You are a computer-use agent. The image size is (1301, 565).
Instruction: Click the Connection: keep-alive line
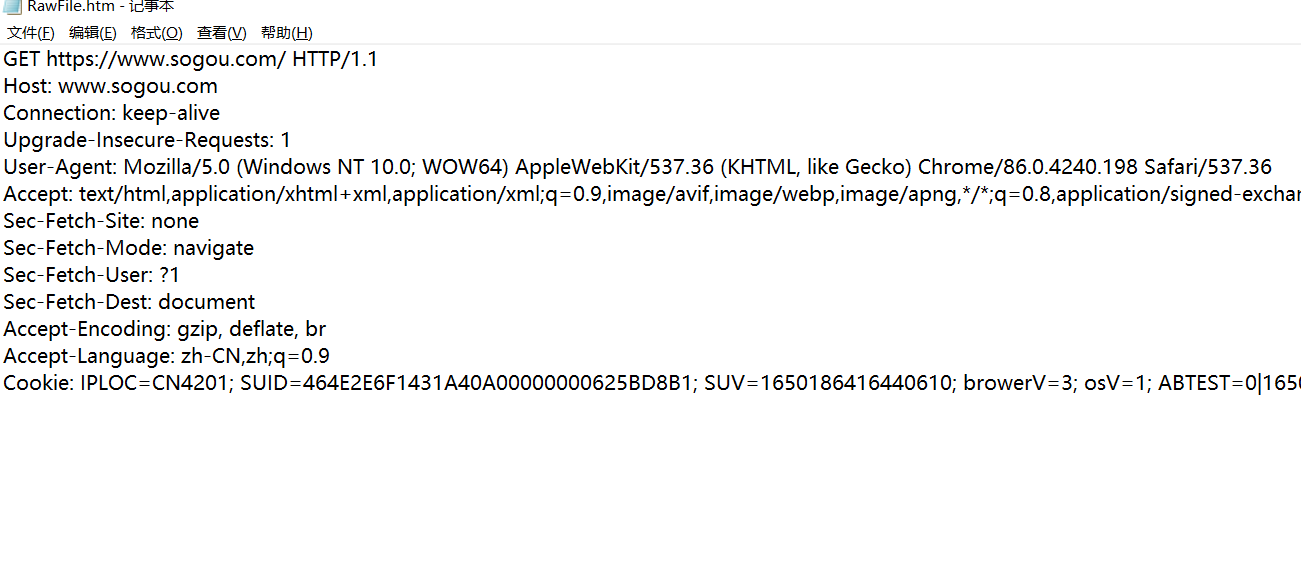click(111, 113)
